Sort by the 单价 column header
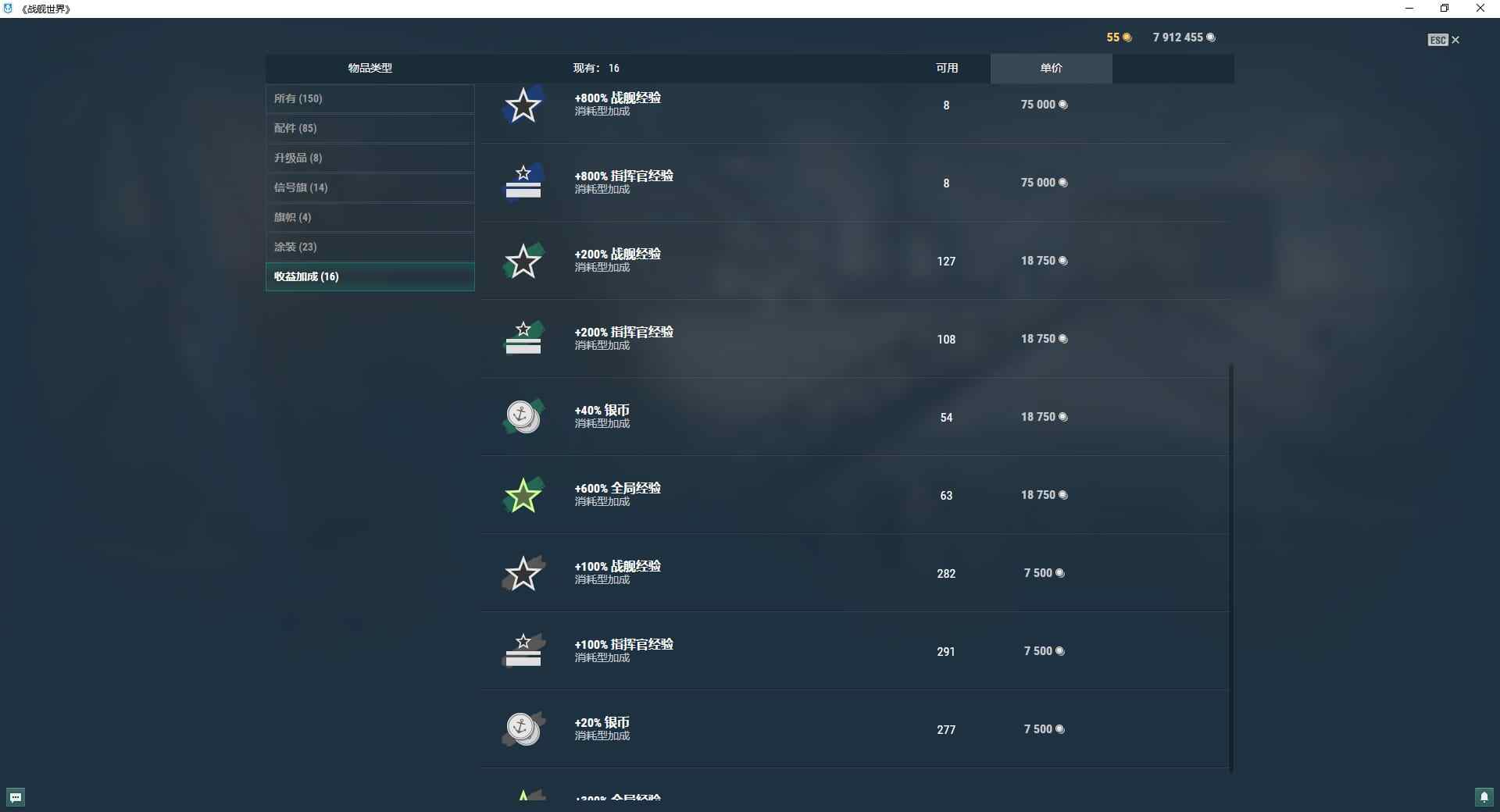Viewport: 1500px width, 812px height. click(1052, 68)
